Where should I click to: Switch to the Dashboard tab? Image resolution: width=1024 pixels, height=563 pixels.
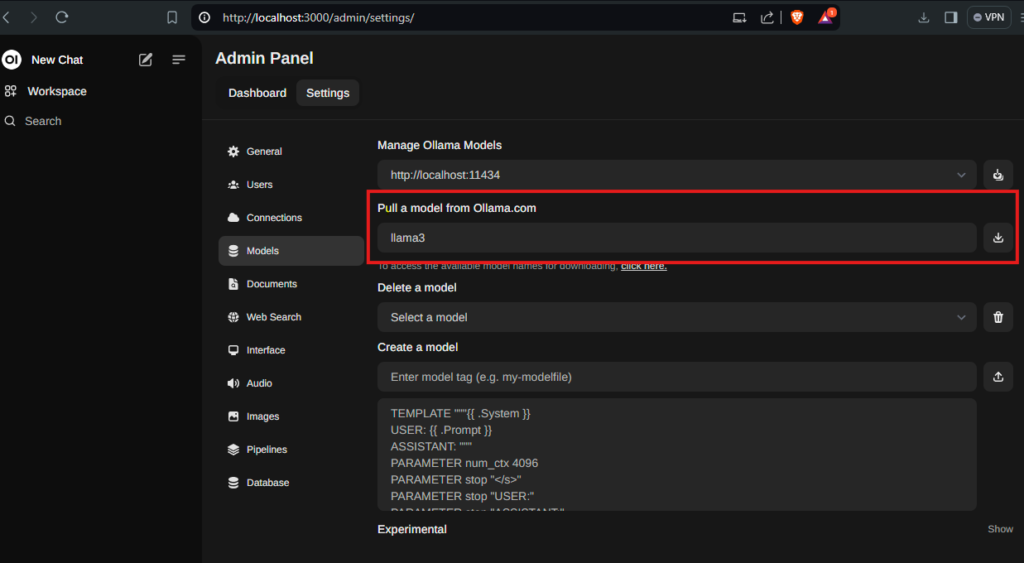257,93
